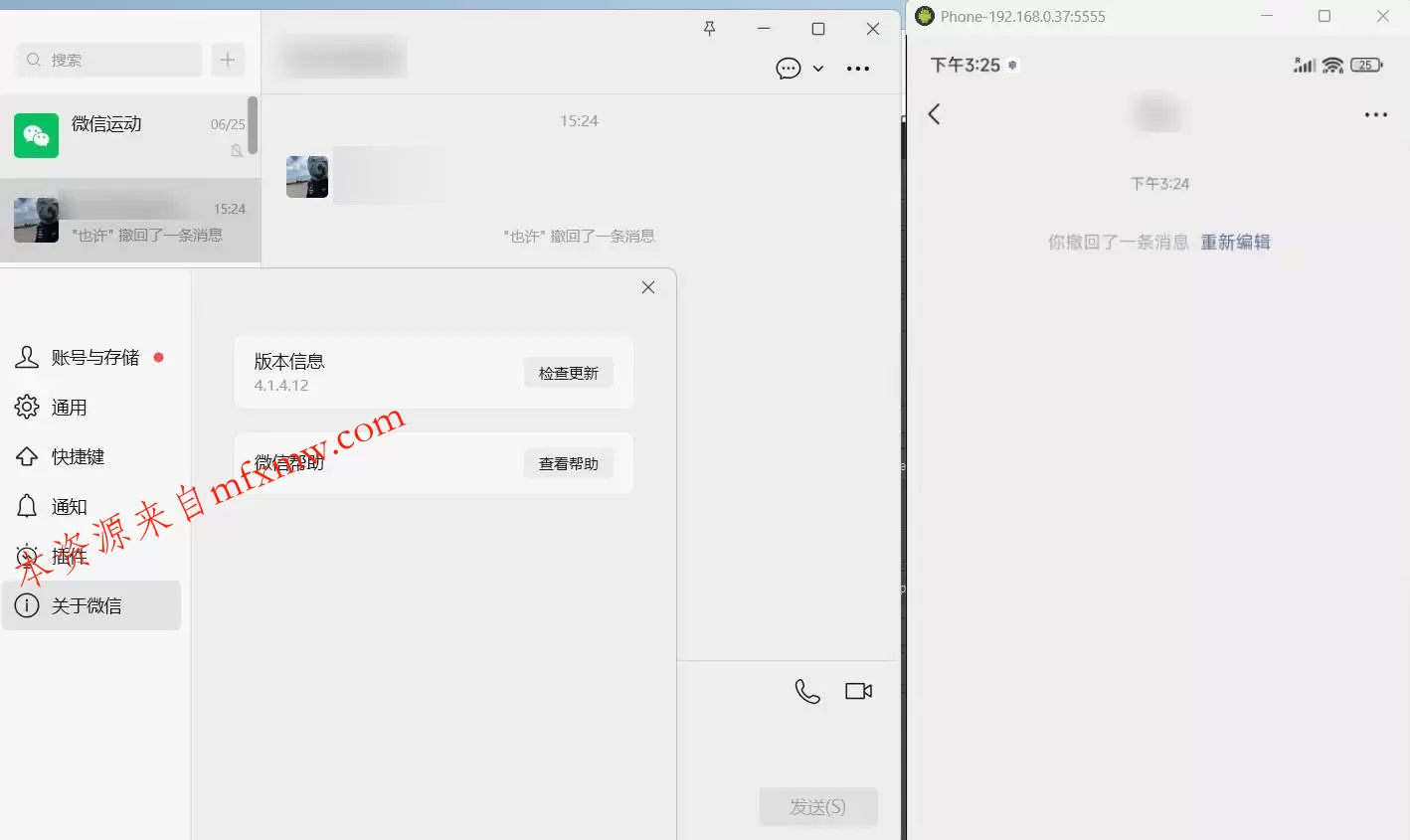Click 06/25 date on the 微信运动 row
The image size is (1410, 840).
coord(228,125)
